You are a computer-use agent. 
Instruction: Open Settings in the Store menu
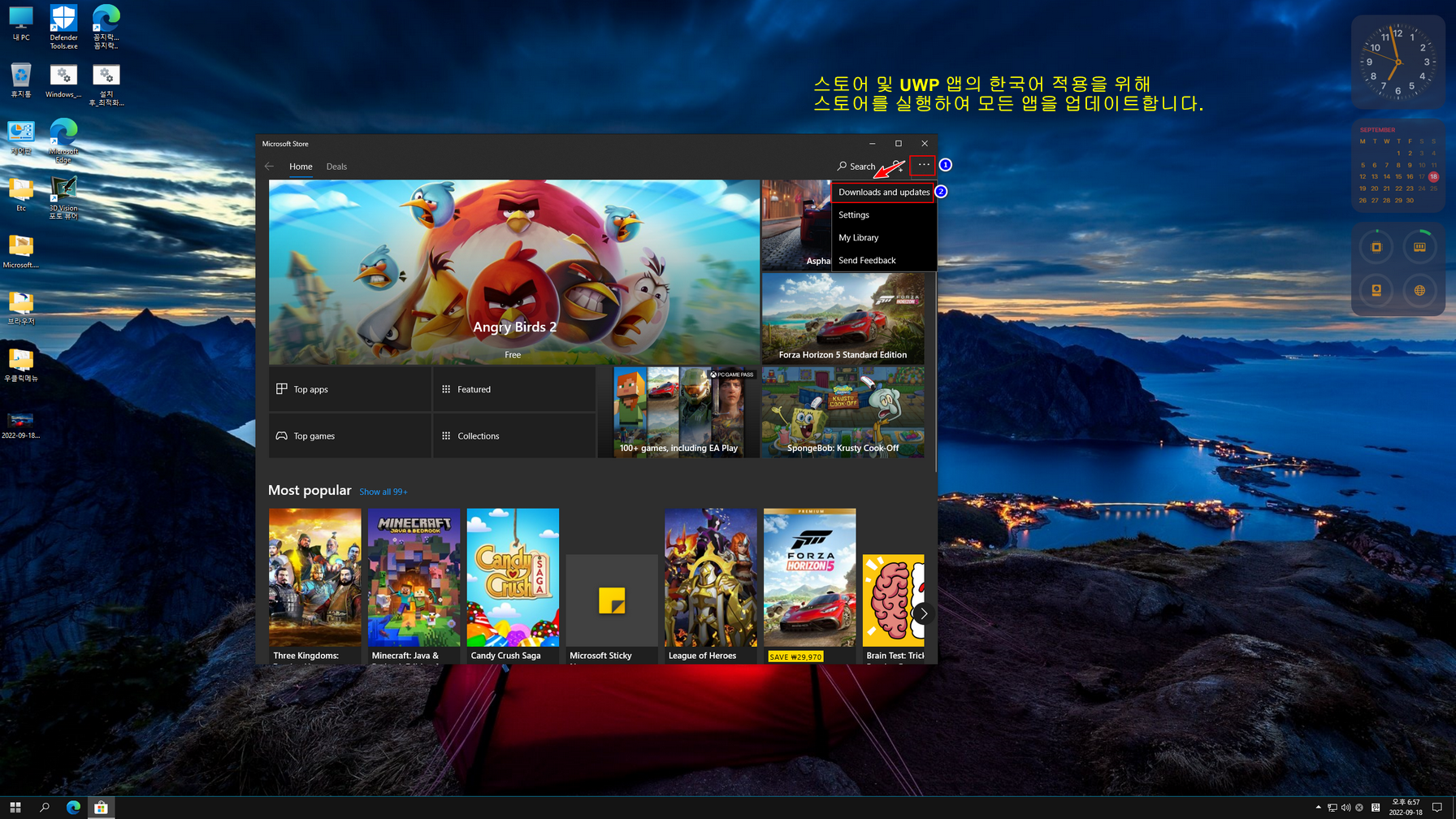883,215
